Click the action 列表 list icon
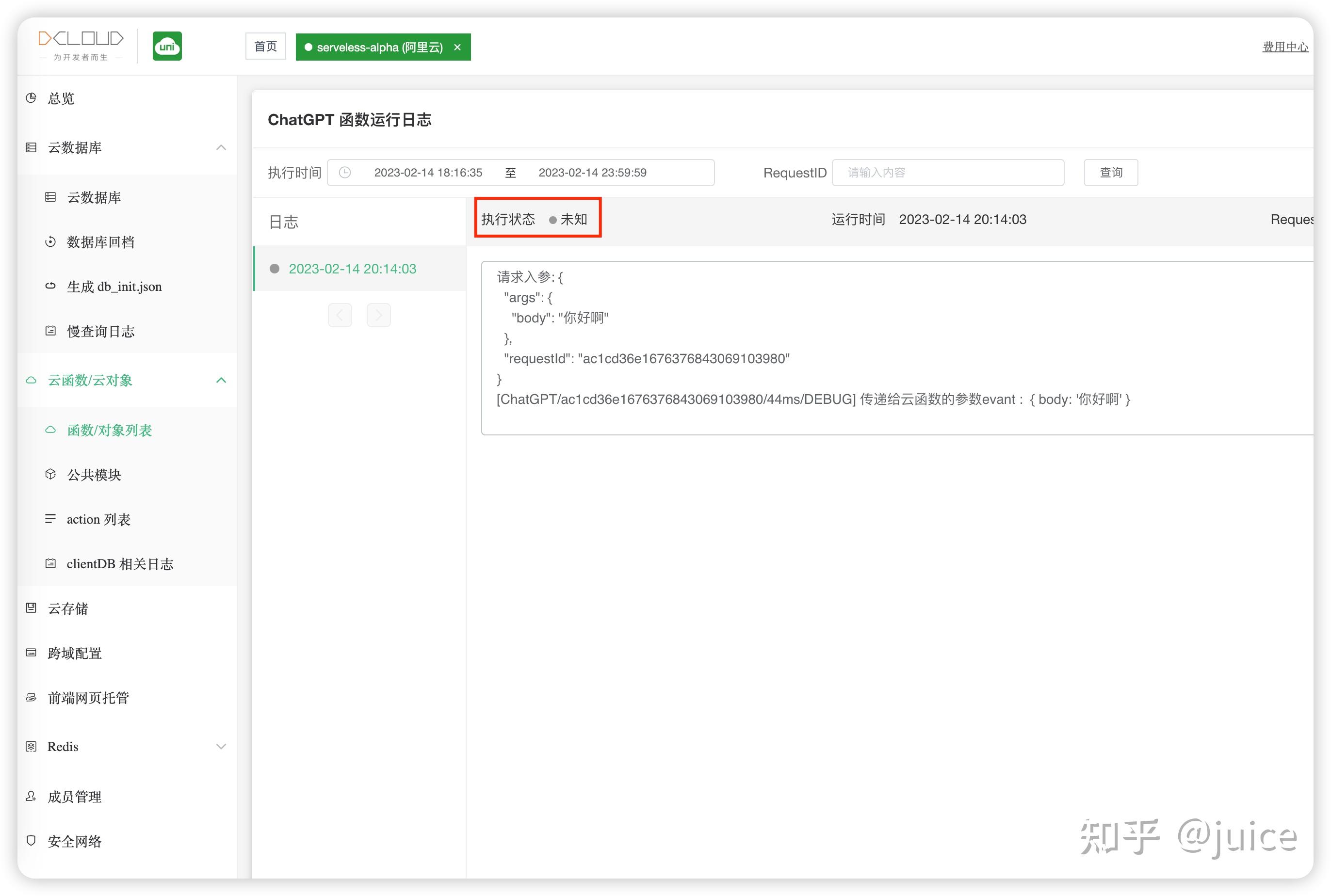 point(50,519)
